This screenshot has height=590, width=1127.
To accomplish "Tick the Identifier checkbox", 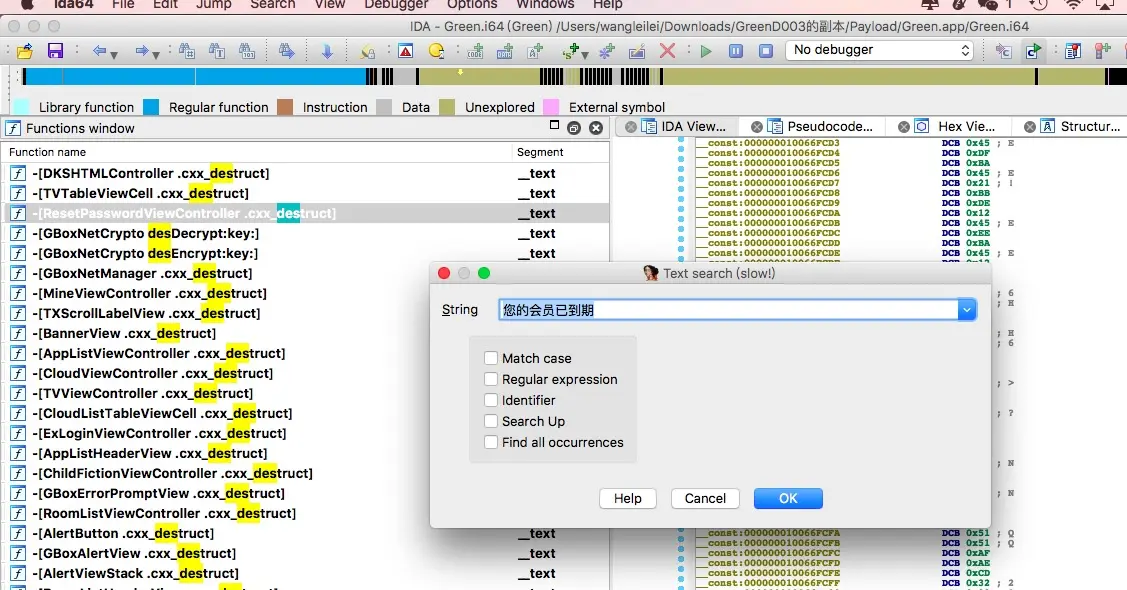I will [x=491, y=400].
